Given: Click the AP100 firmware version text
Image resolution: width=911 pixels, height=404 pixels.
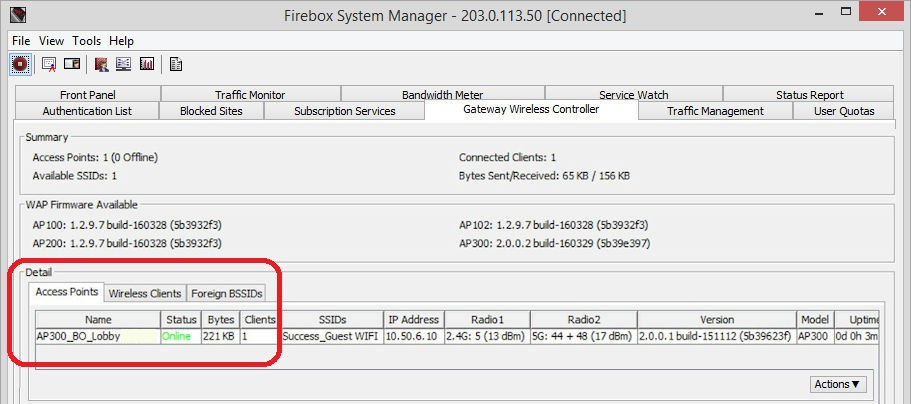Looking at the screenshot, I should [x=127, y=225].
